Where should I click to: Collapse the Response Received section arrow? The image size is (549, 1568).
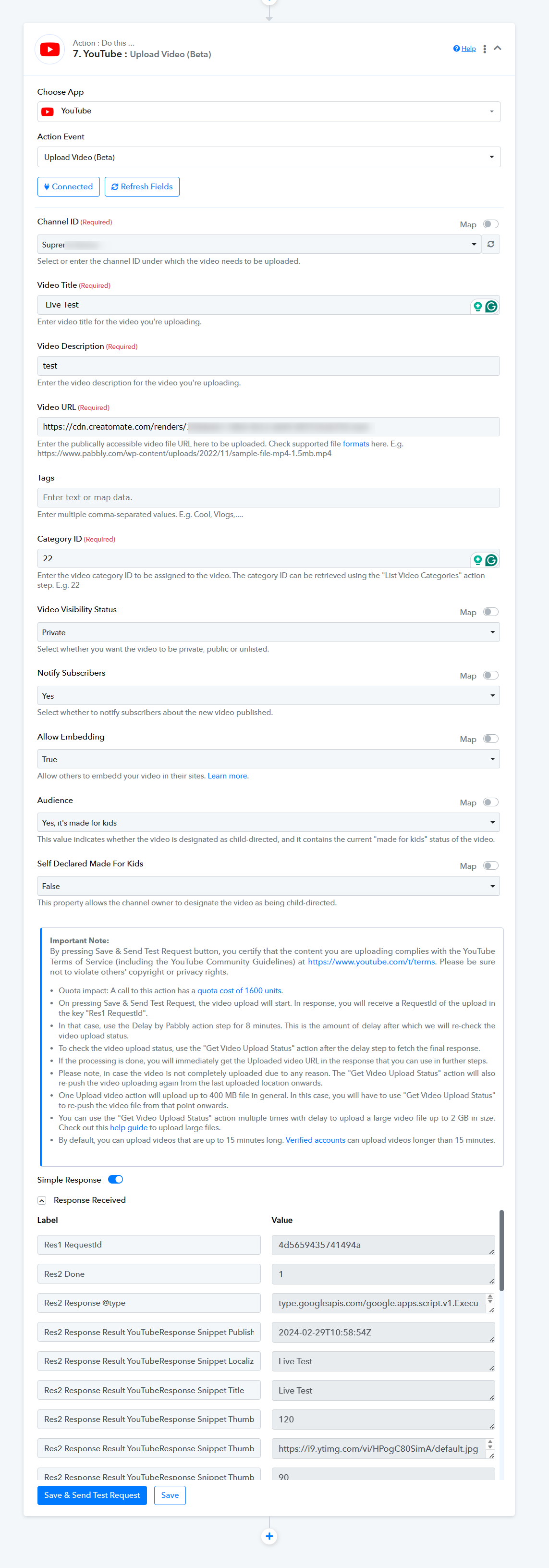42,1200
